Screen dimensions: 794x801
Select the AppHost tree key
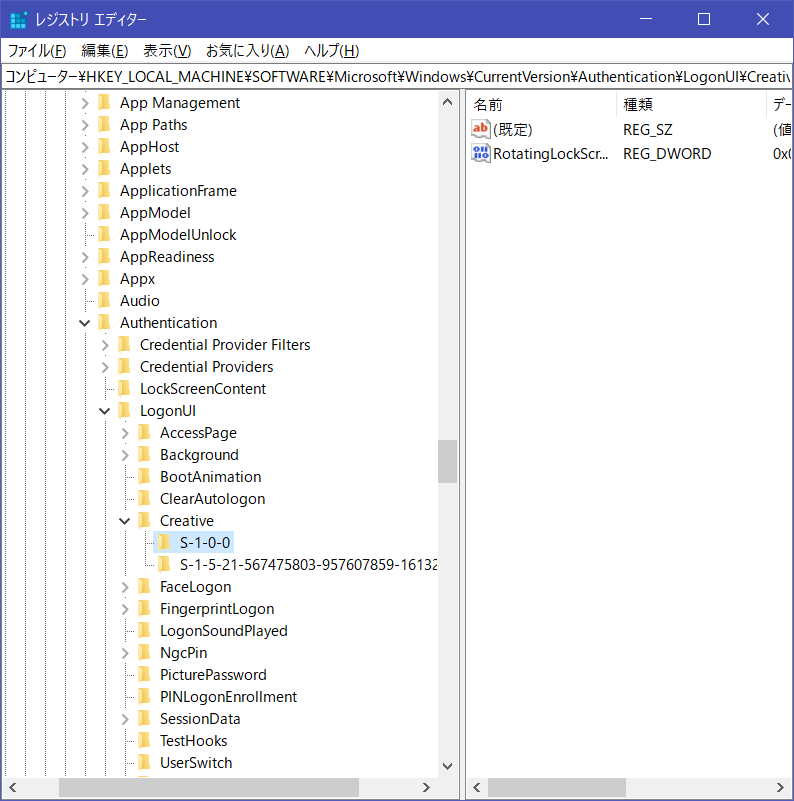coord(149,147)
